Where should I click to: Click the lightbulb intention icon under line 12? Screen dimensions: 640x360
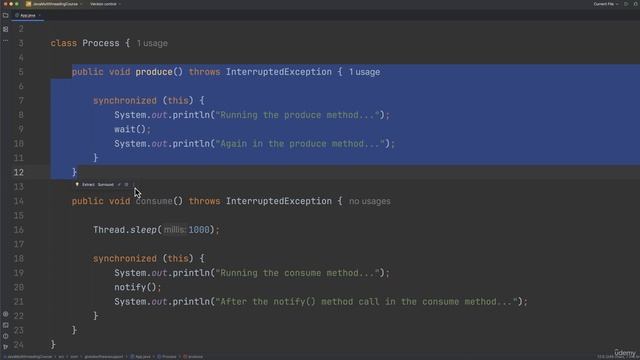77,184
